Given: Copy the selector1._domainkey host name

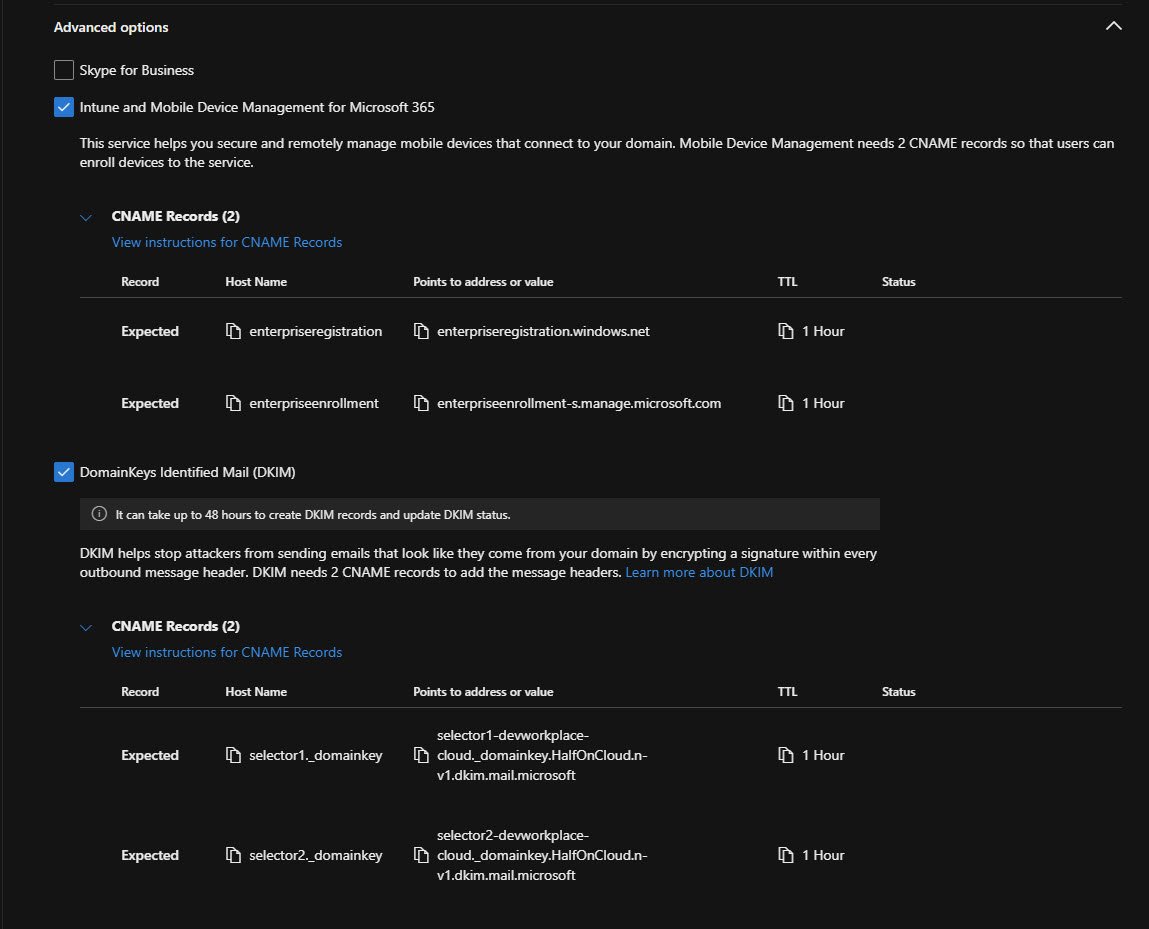Looking at the screenshot, I should pos(233,756).
